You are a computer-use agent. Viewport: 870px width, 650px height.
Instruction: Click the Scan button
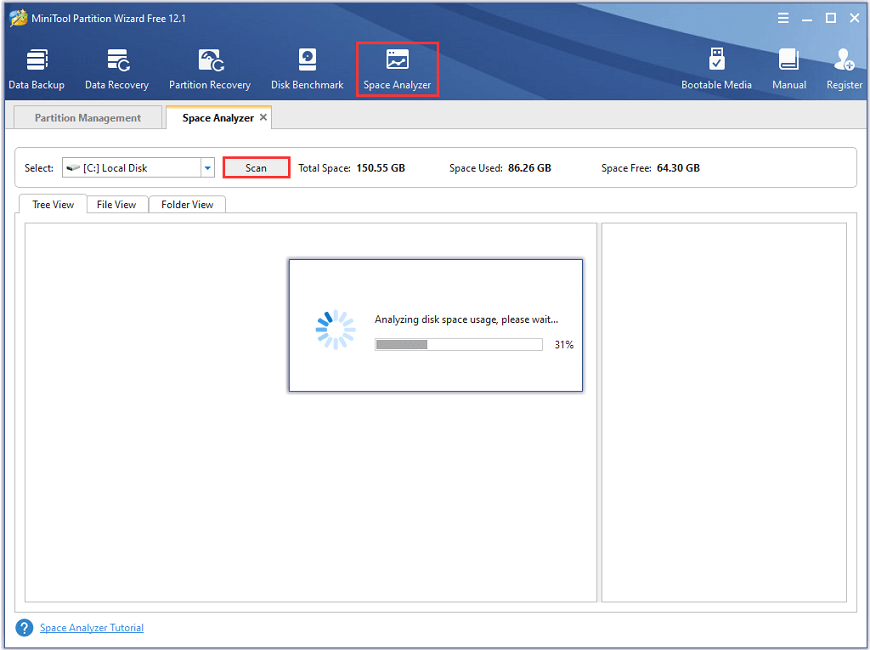point(256,168)
